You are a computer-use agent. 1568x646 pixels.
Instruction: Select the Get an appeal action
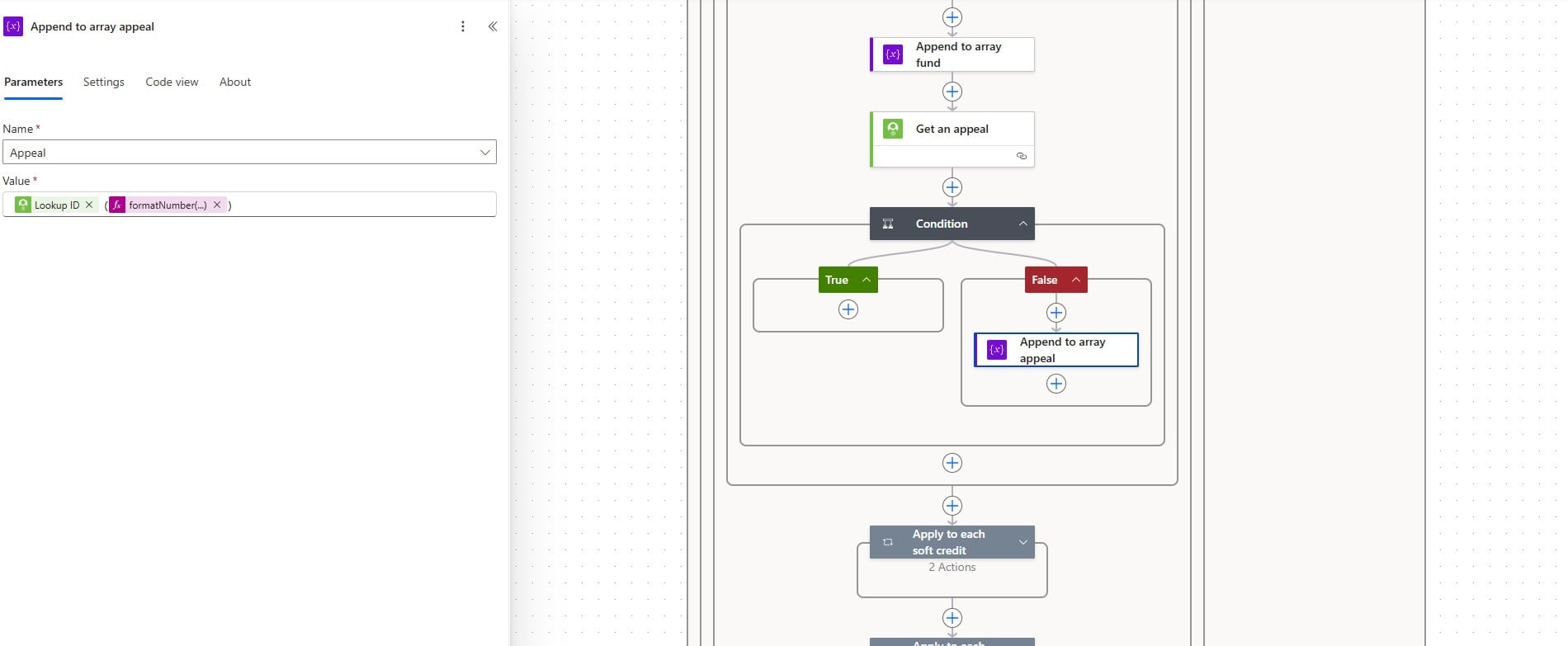click(952, 139)
